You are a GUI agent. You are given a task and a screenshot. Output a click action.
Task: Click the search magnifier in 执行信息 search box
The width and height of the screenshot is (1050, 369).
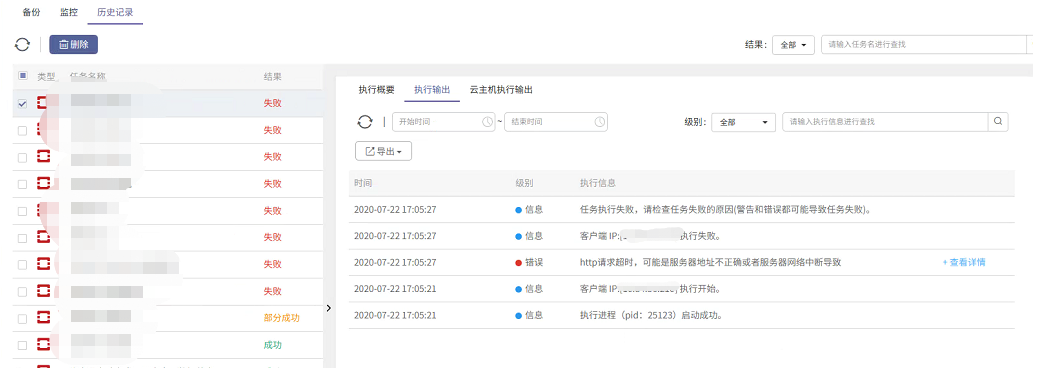coord(998,122)
